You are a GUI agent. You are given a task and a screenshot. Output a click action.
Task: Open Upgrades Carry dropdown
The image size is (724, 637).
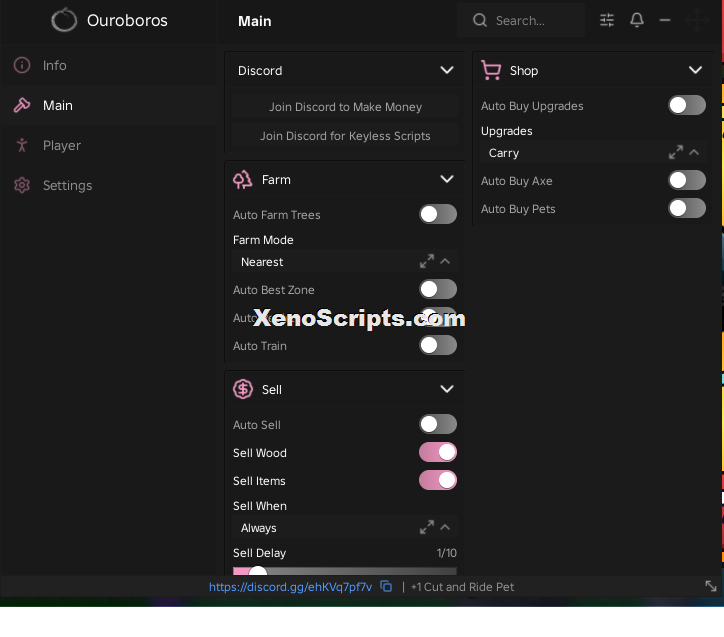tap(593, 153)
